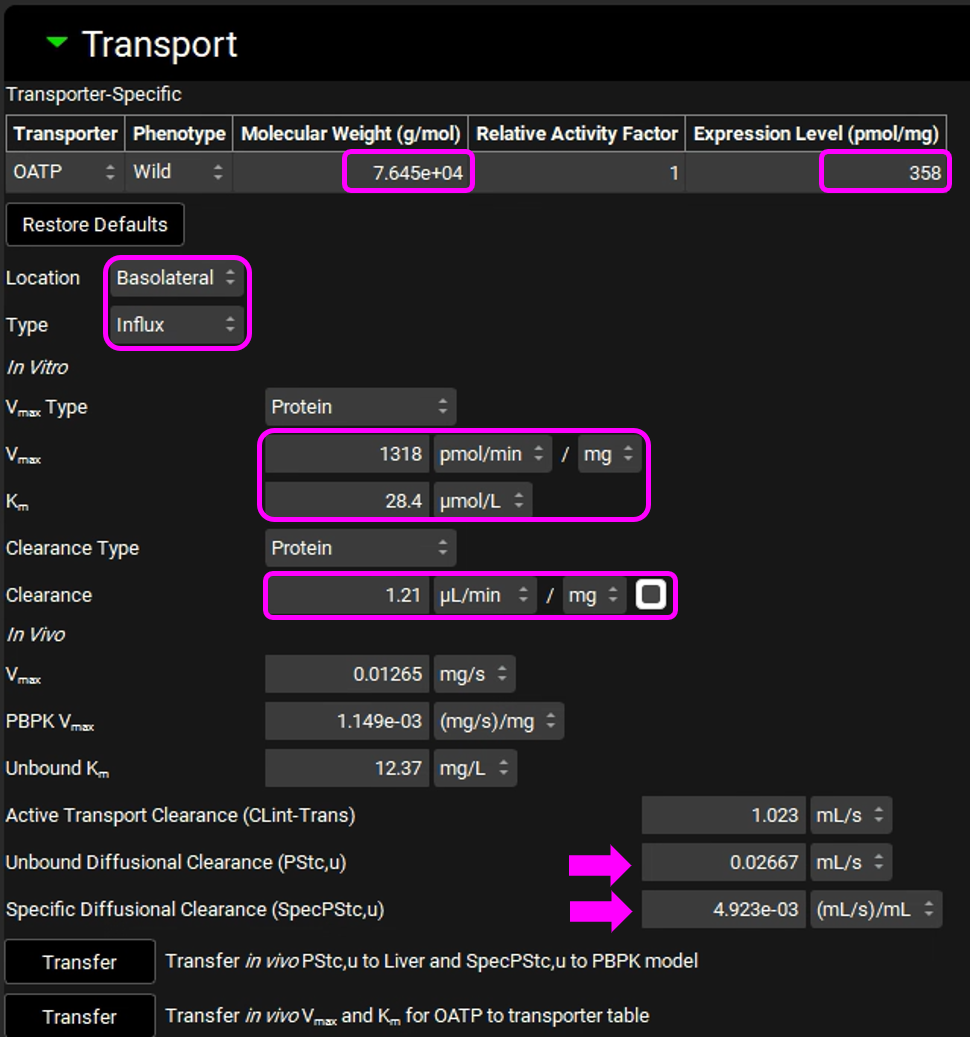Viewport: 970px width, 1037px height.
Task: Change Km unit from µmol/L
Action: 482,501
